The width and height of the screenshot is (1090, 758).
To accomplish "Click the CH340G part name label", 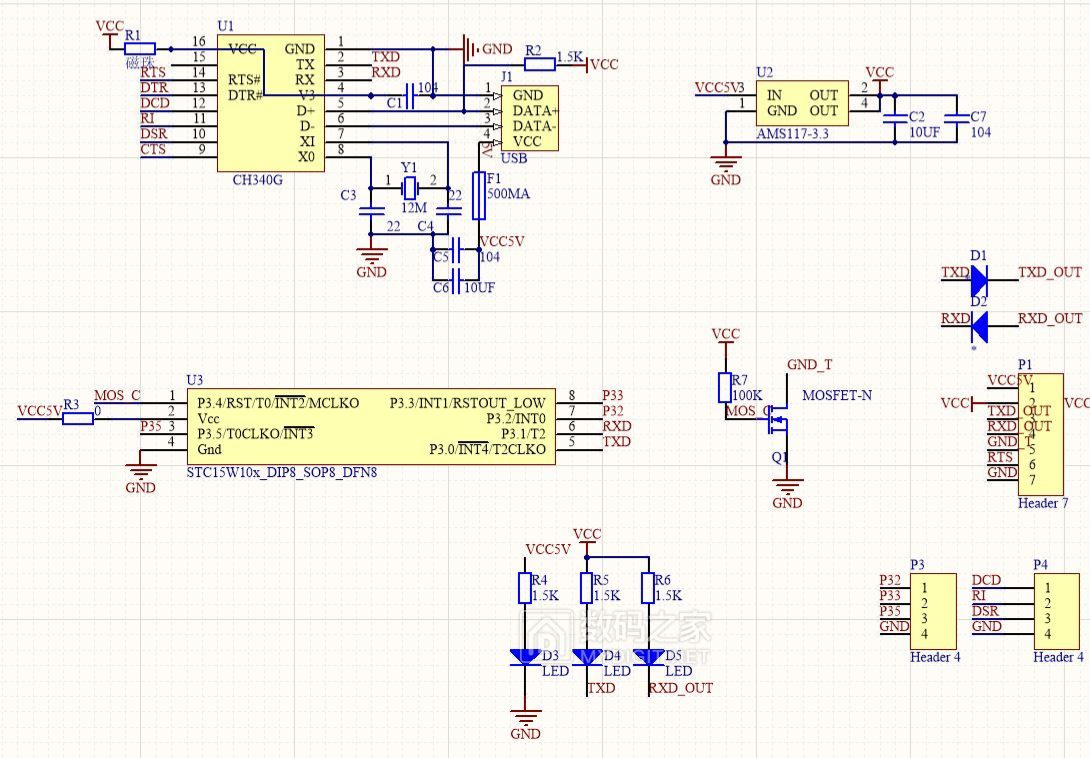I will coord(257,180).
